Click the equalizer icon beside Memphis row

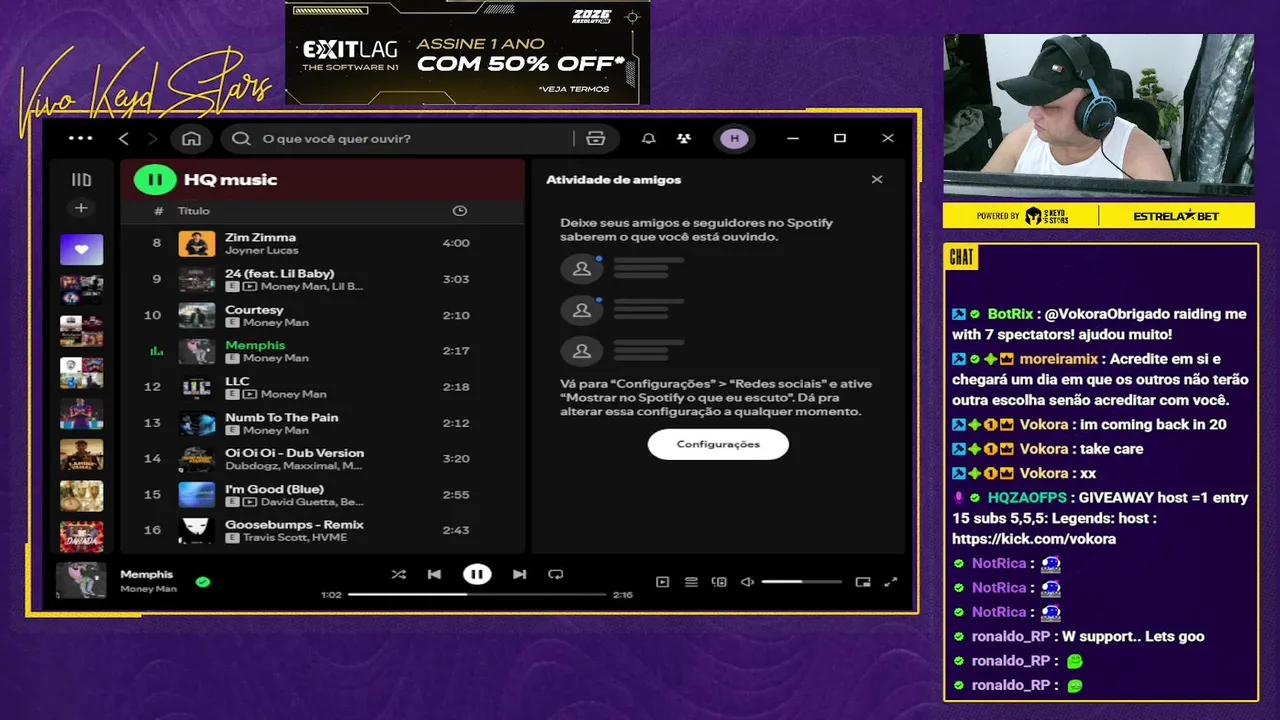click(x=155, y=351)
